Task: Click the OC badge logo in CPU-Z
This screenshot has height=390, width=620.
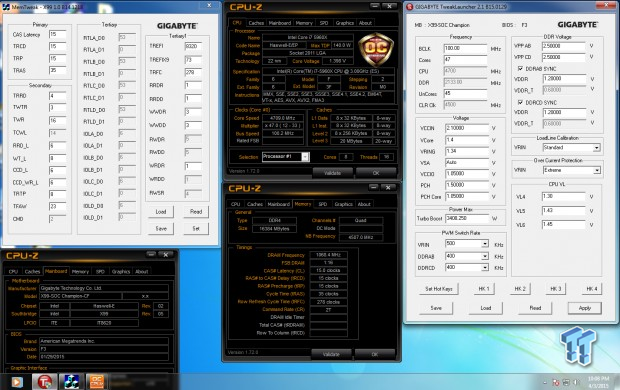Action: click(376, 49)
